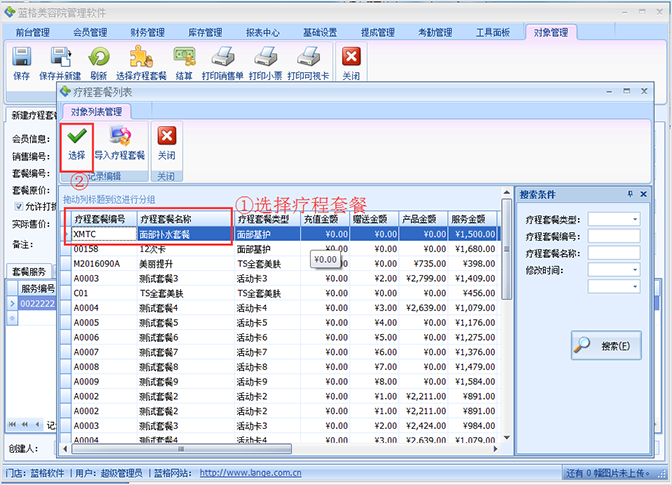Image resolution: width=672 pixels, height=485 pixels.
Task: Click value ¥2,799.00 in 产品金额
Action: point(423,278)
